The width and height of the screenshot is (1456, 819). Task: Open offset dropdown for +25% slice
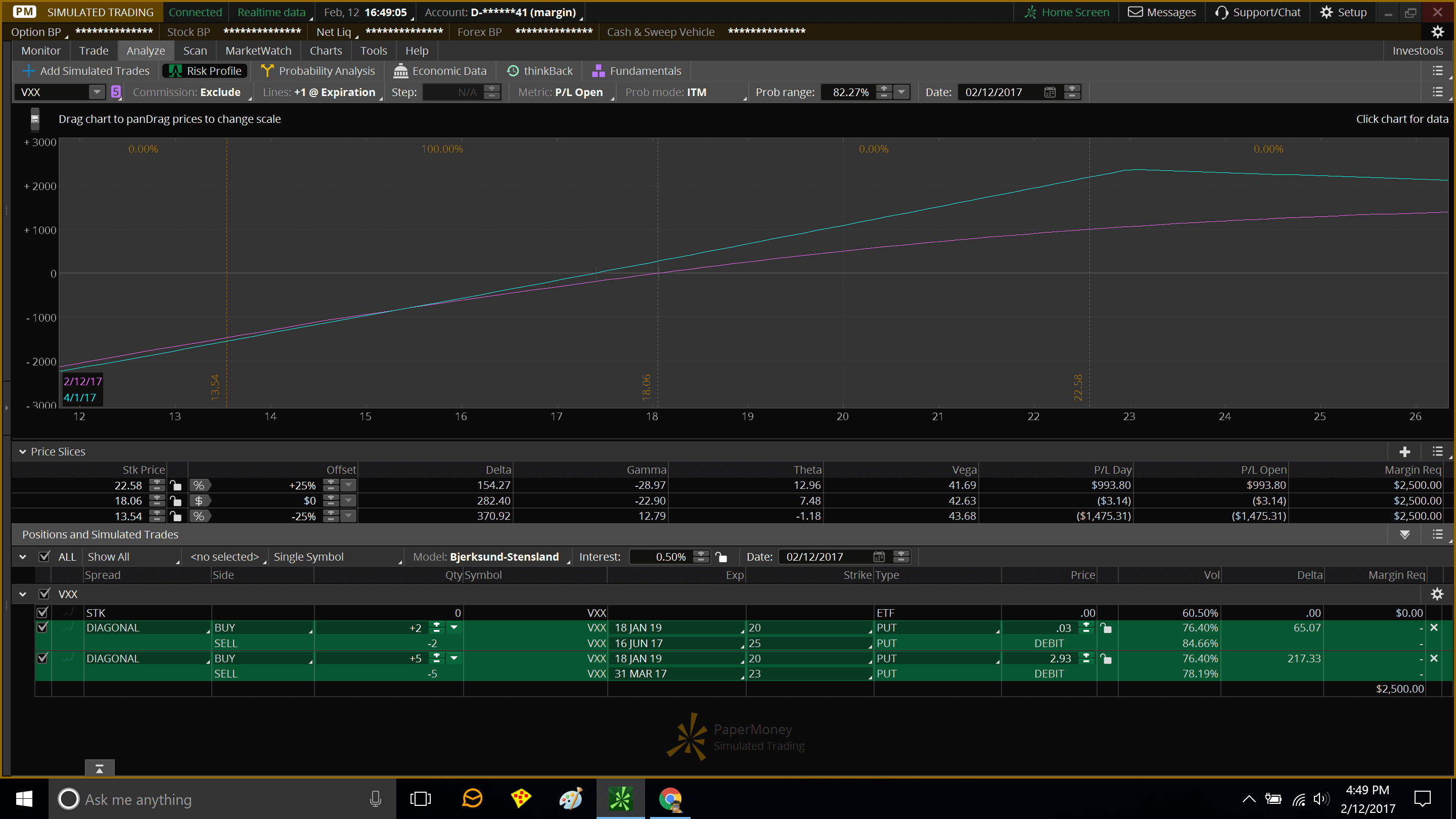coord(349,485)
